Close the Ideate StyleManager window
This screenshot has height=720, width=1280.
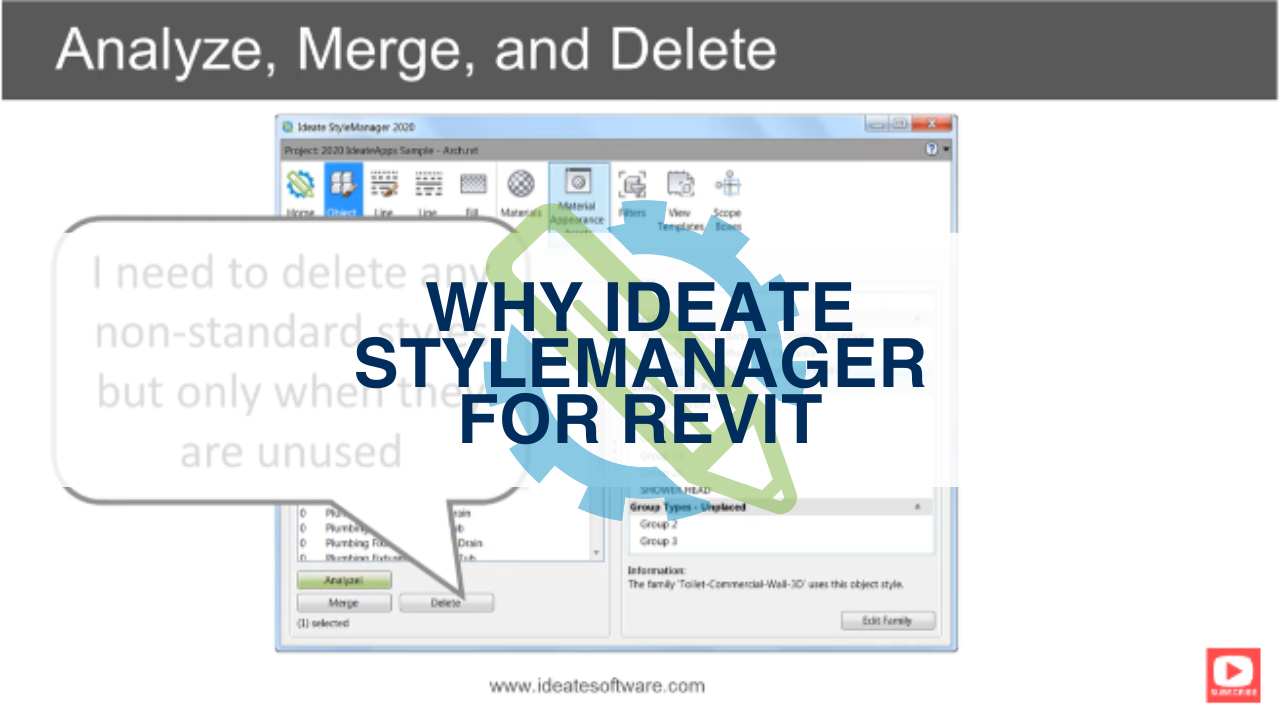tap(931, 124)
